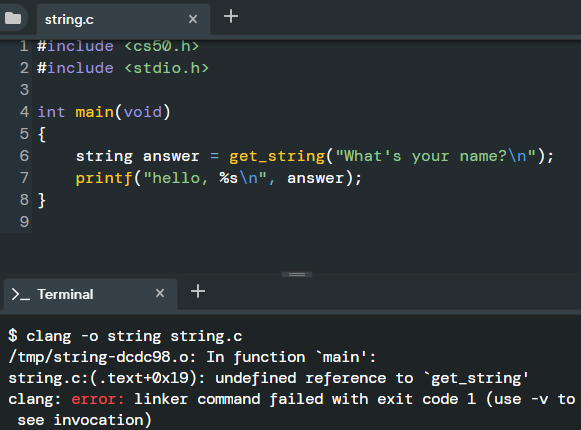Click the undefined reference error message line
581x430 pixels.
(x=268, y=378)
